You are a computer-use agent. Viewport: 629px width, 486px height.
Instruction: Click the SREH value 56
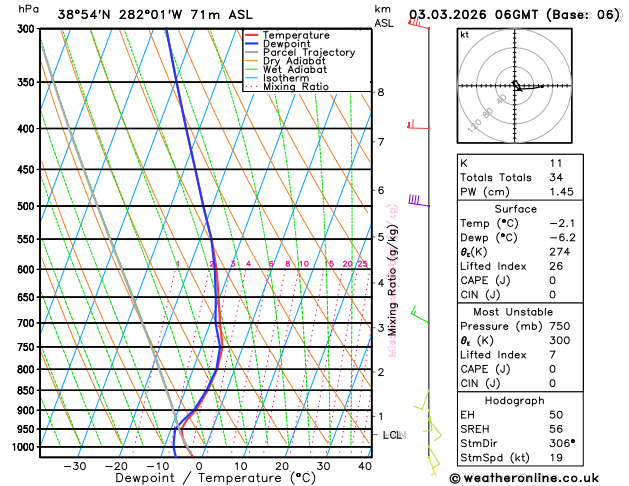[556, 429]
